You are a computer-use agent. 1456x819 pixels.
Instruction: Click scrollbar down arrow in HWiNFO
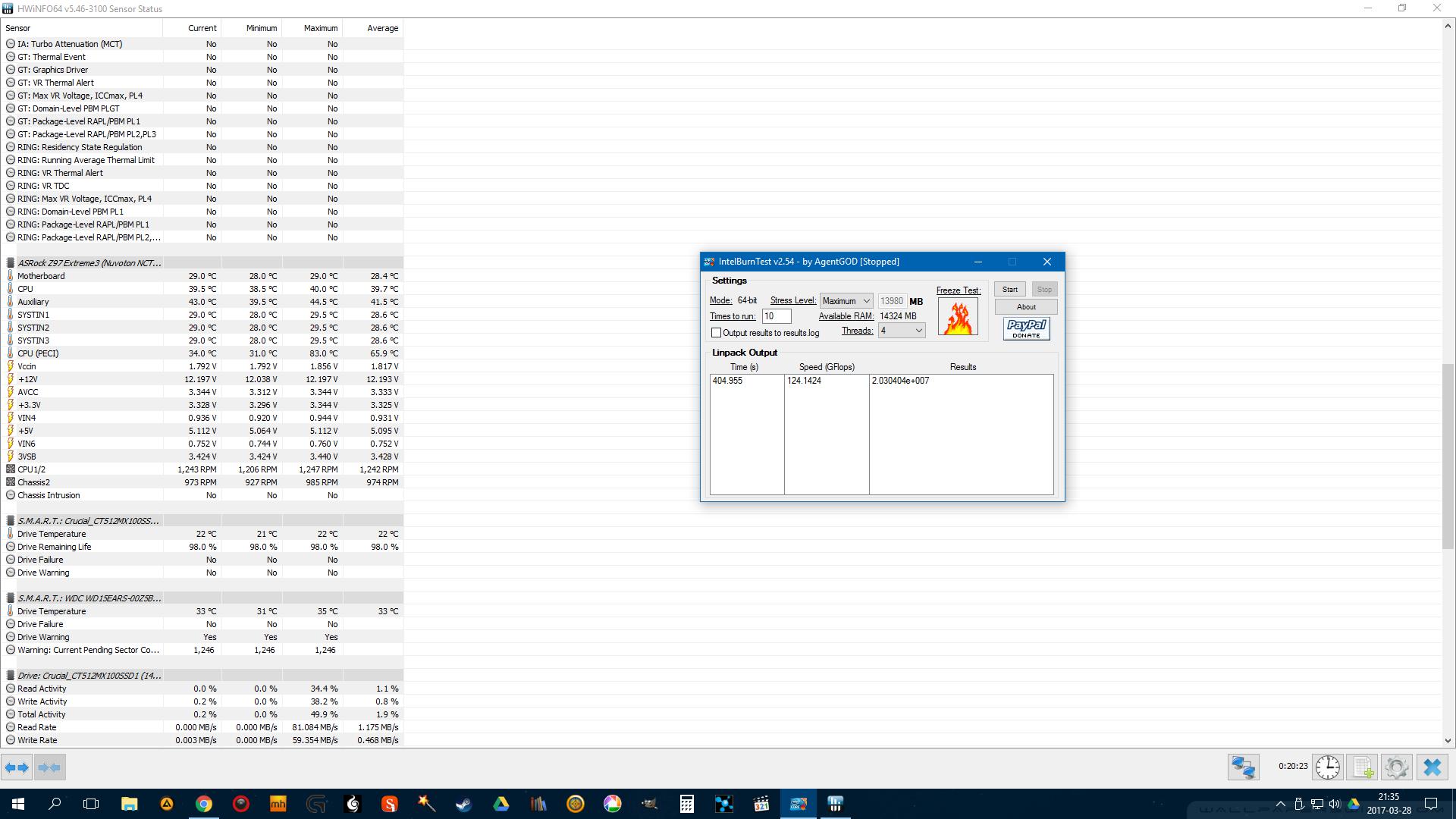[1448, 741]
